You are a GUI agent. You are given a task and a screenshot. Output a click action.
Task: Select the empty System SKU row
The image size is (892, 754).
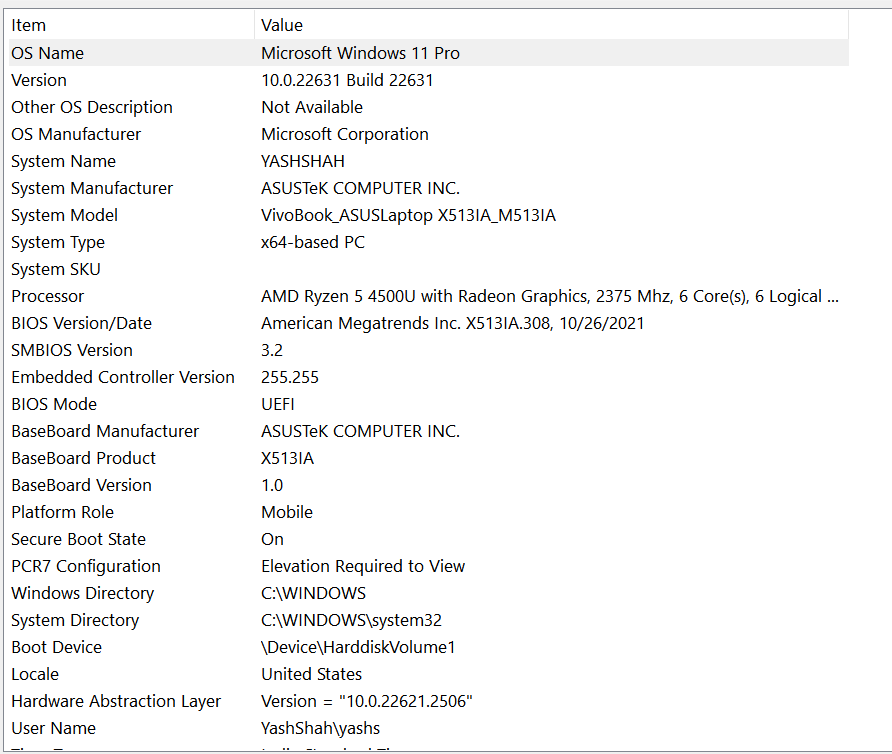point(56,269)
